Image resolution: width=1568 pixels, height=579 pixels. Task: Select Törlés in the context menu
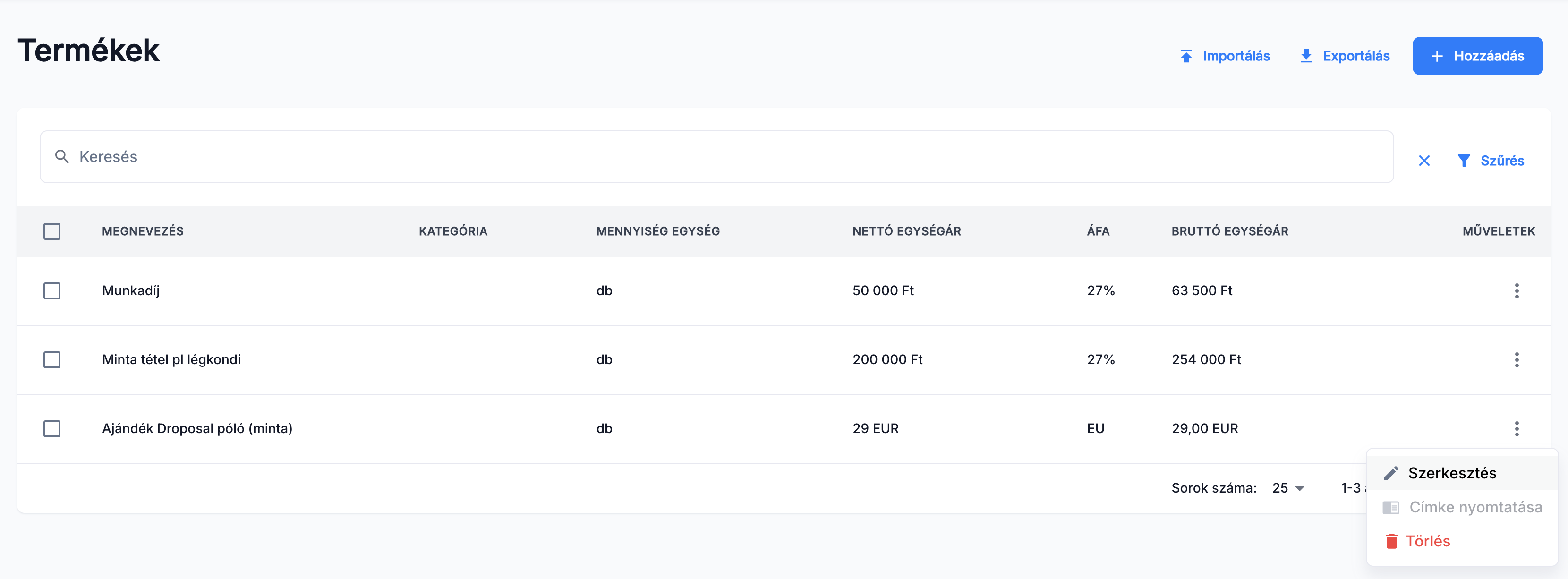(x=1427, y=541)
